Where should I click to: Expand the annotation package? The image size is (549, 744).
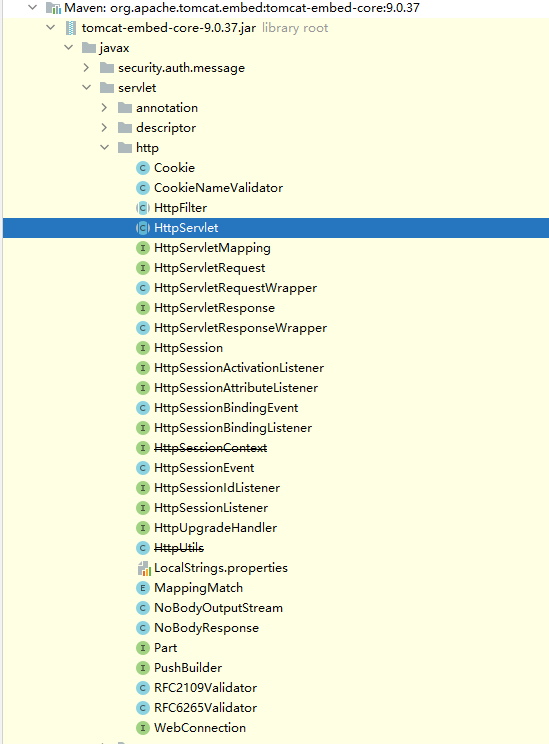click(x=104, y=108)
